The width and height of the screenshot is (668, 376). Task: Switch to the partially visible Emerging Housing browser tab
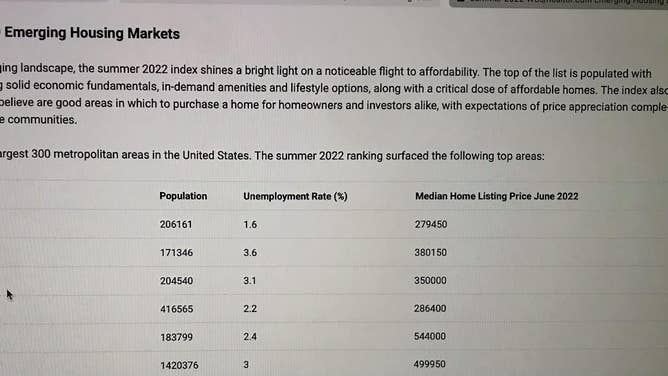coord(558,3)
